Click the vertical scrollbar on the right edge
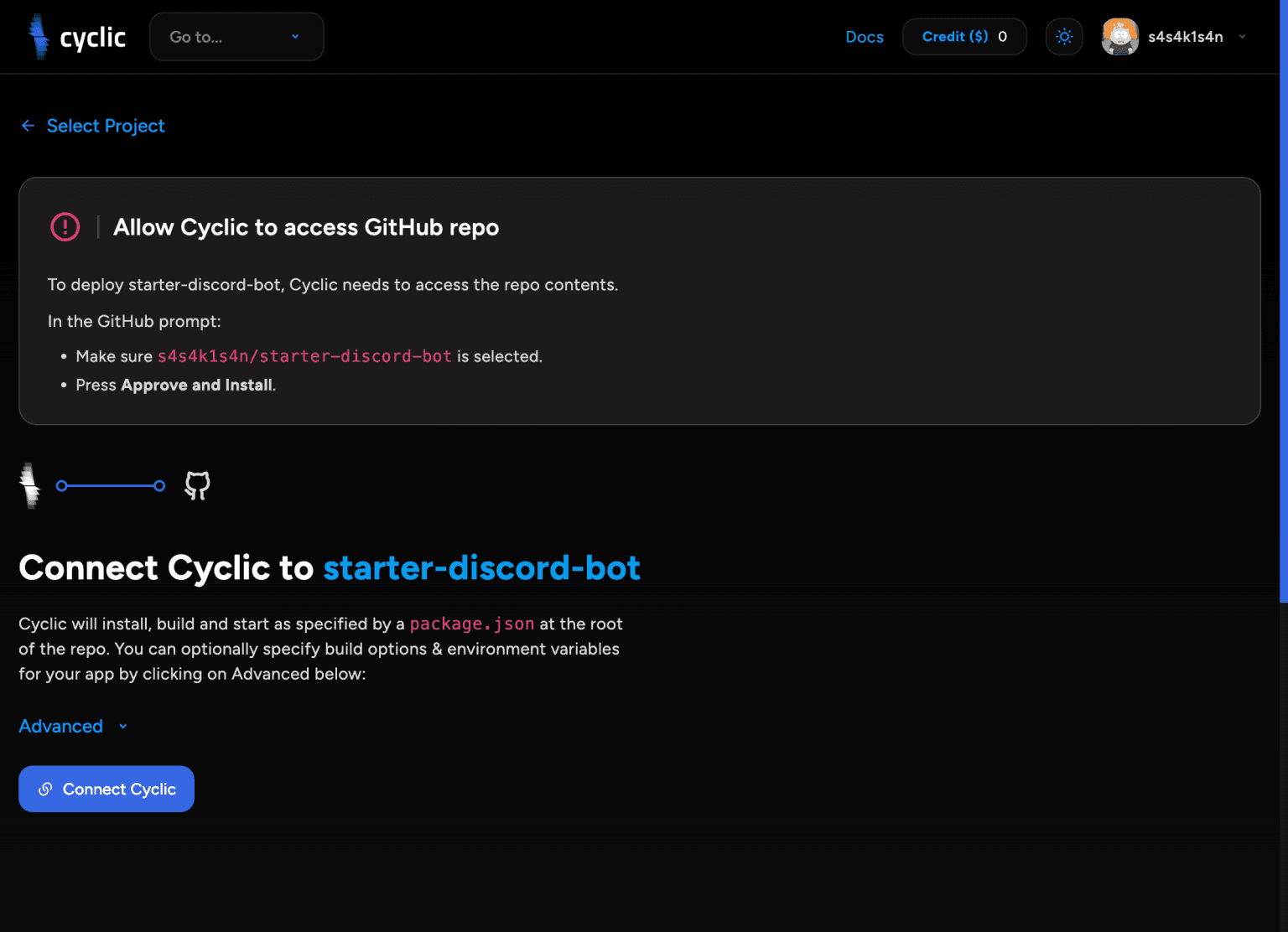This screenshot has width=1288, height=932. (x=1283, y=335)
